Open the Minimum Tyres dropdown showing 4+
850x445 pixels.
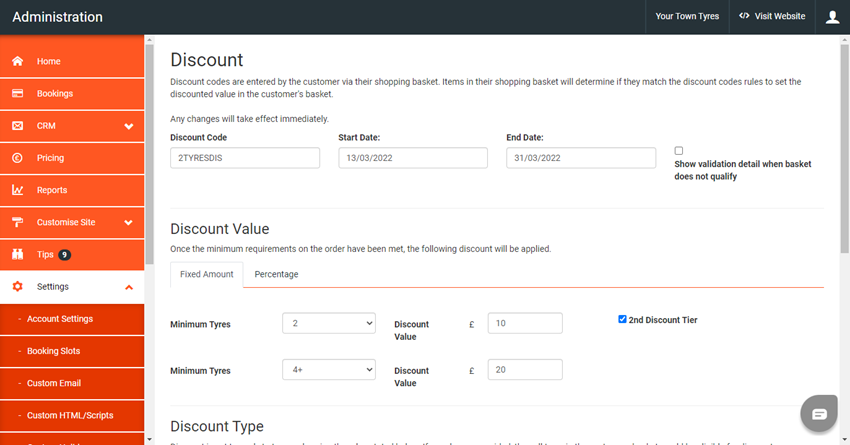pyautogui.click(x=328, y=370)
